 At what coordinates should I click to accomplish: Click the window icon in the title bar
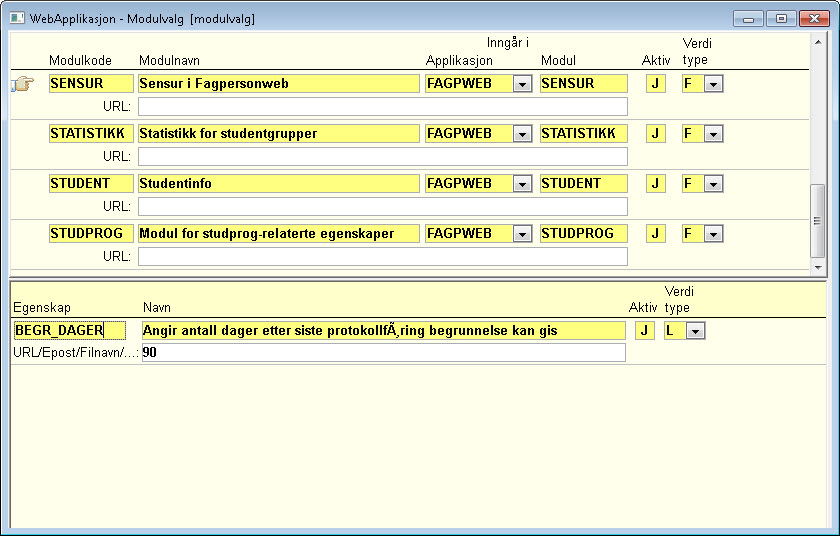coord(17,18)
